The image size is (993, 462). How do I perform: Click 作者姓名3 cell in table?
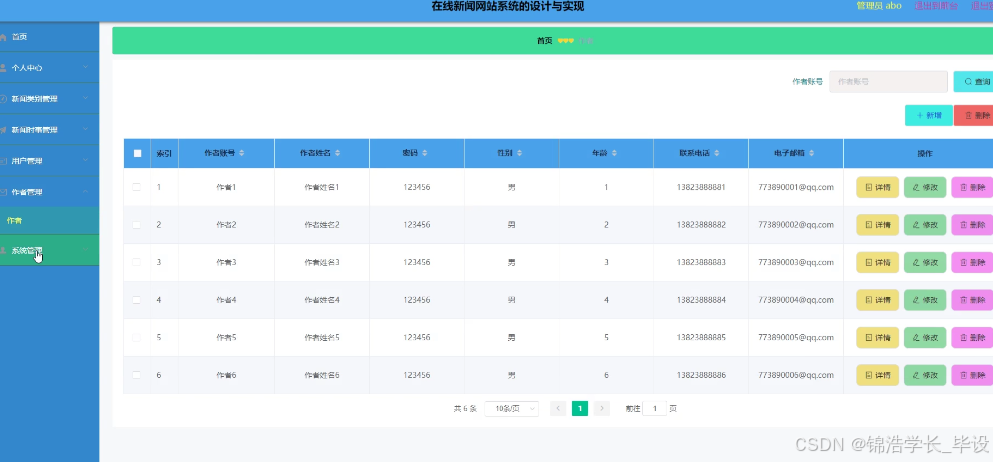click(x=322, y=262)
